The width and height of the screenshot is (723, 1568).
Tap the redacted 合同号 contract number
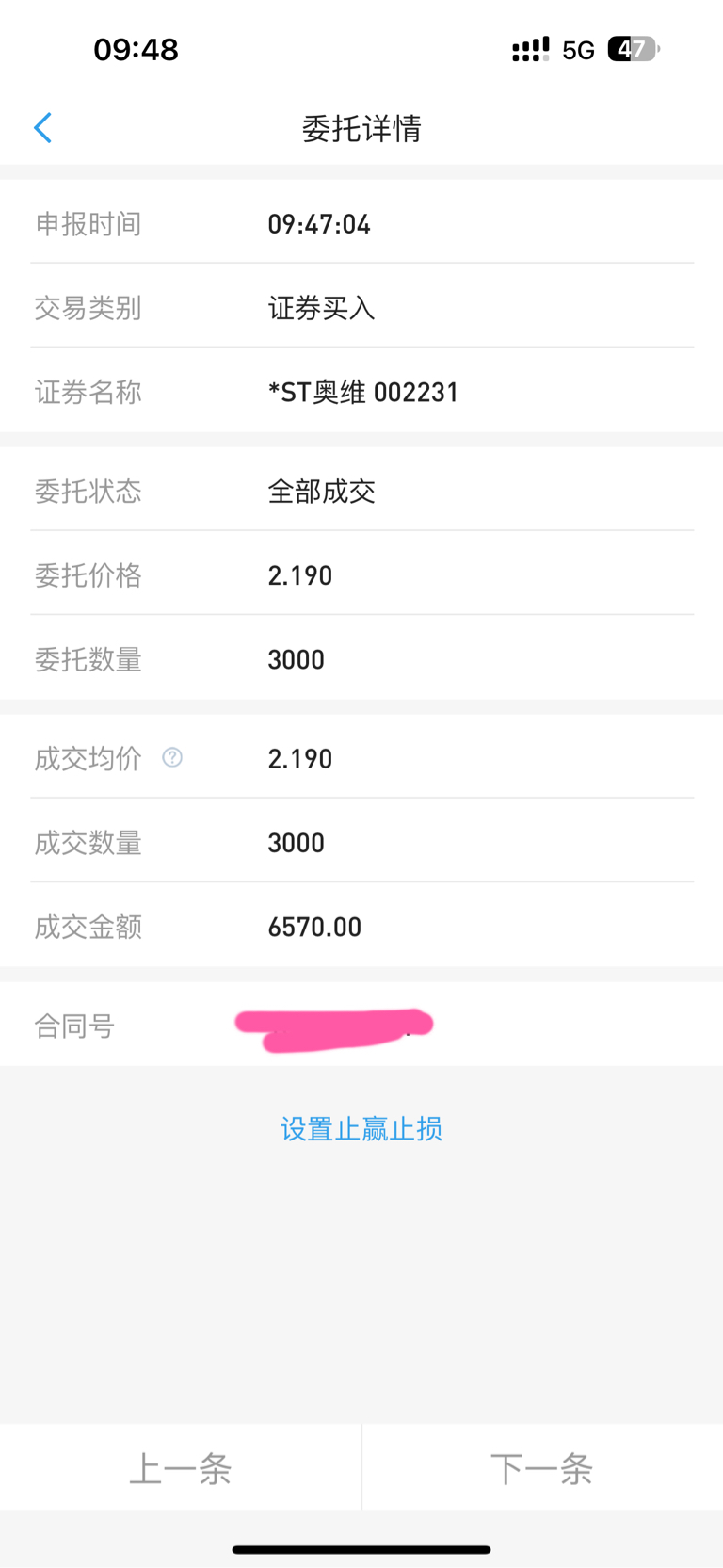coord(334,1028)
